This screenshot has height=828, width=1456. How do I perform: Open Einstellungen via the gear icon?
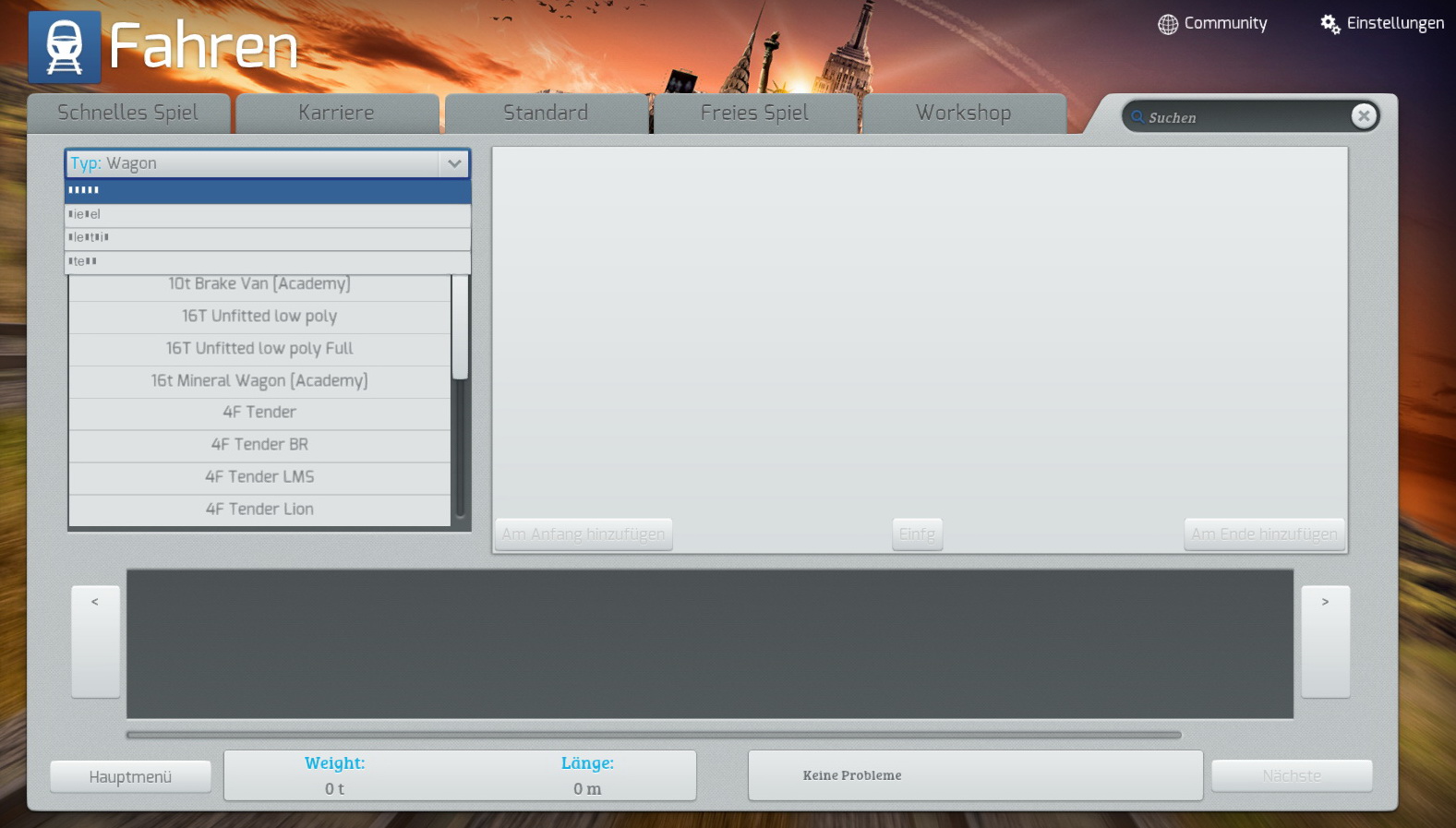click(x=1330, y=24)
